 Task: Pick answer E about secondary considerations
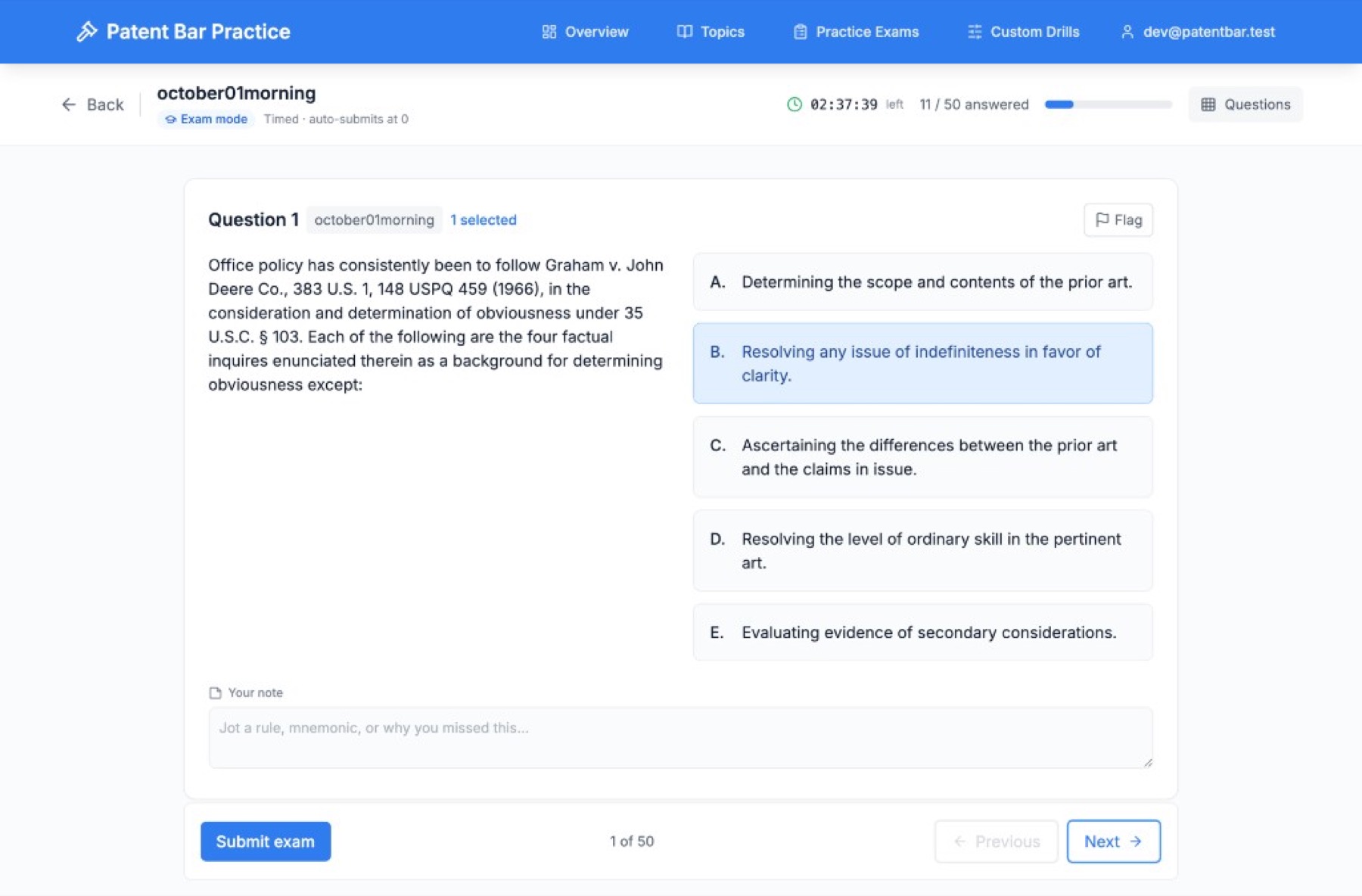pos(922,632)
